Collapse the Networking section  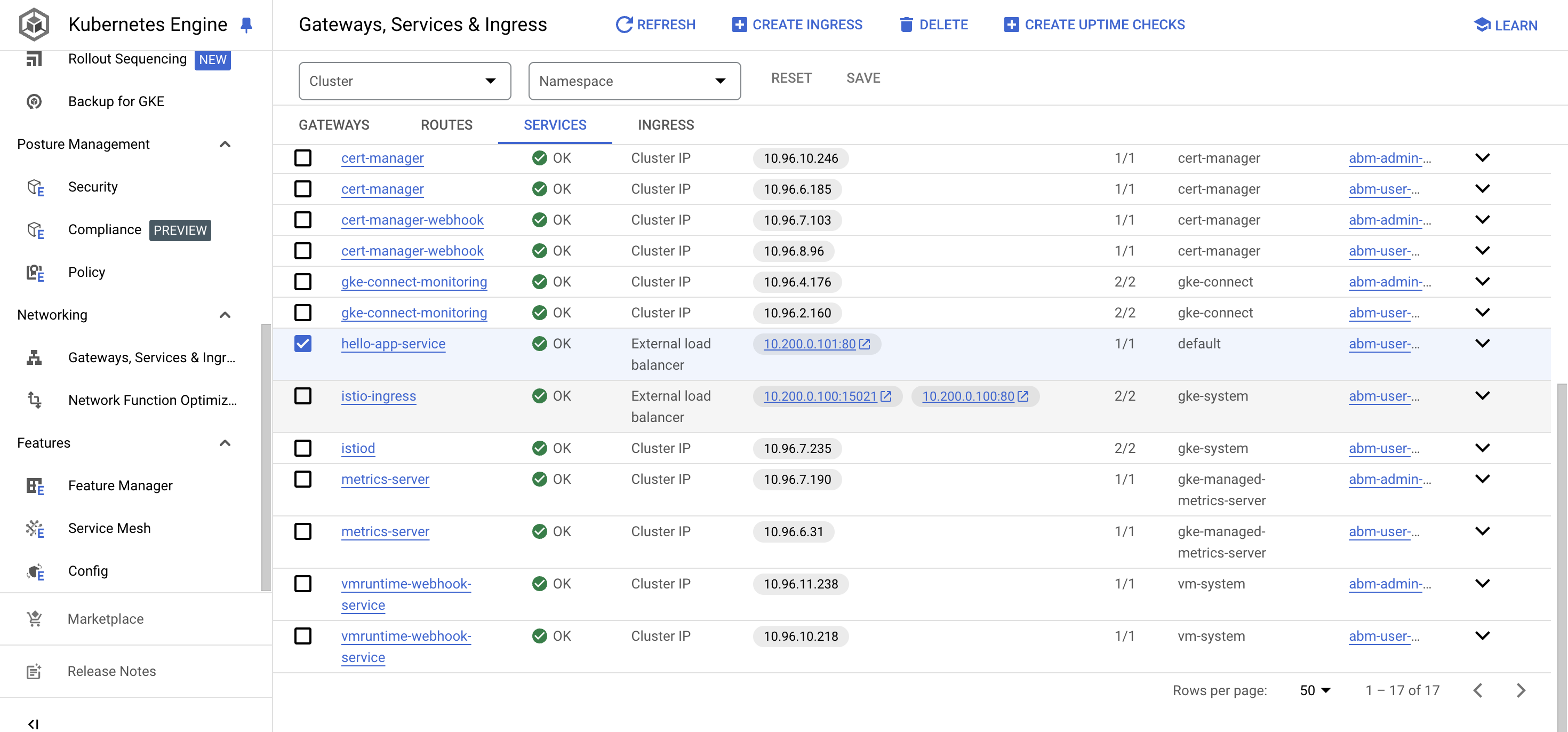(x=225, y=315)
